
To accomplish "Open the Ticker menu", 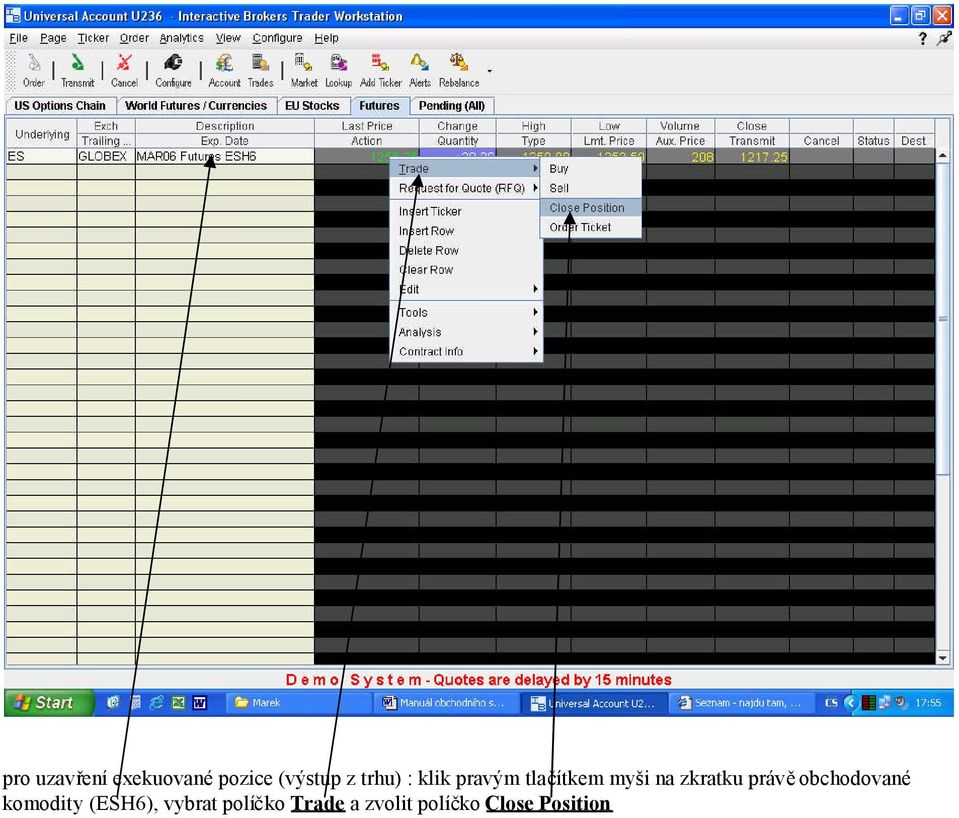I will [93, 38].
